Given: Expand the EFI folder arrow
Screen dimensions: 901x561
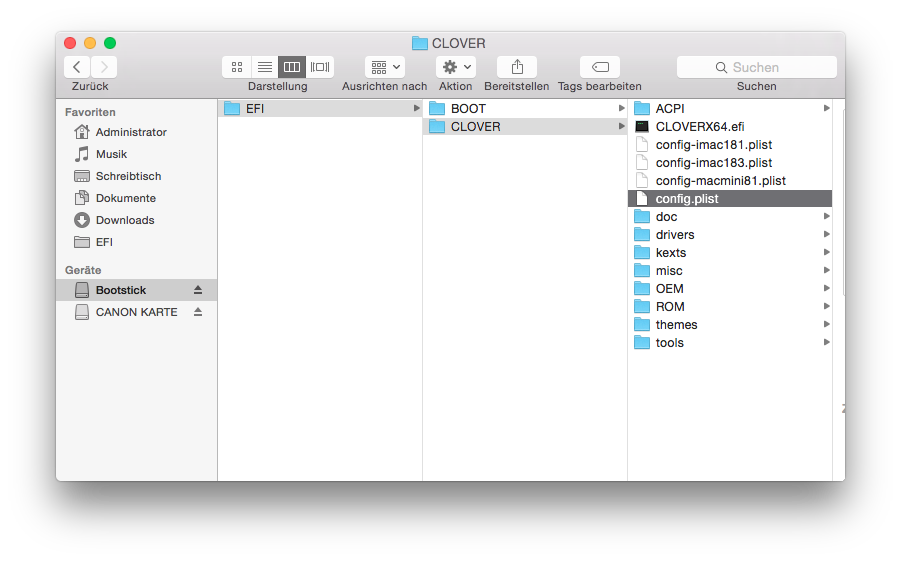Looking at the screenshot, I should 417,108.
